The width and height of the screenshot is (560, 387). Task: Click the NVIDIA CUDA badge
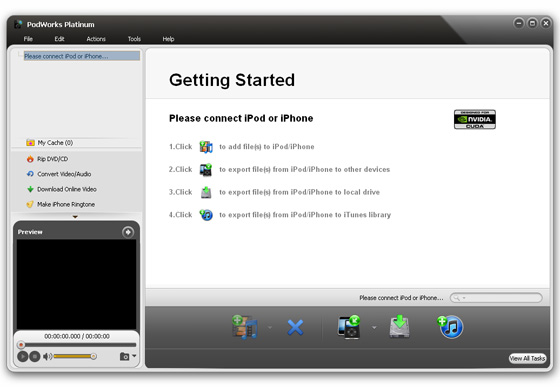pos(475,119)
